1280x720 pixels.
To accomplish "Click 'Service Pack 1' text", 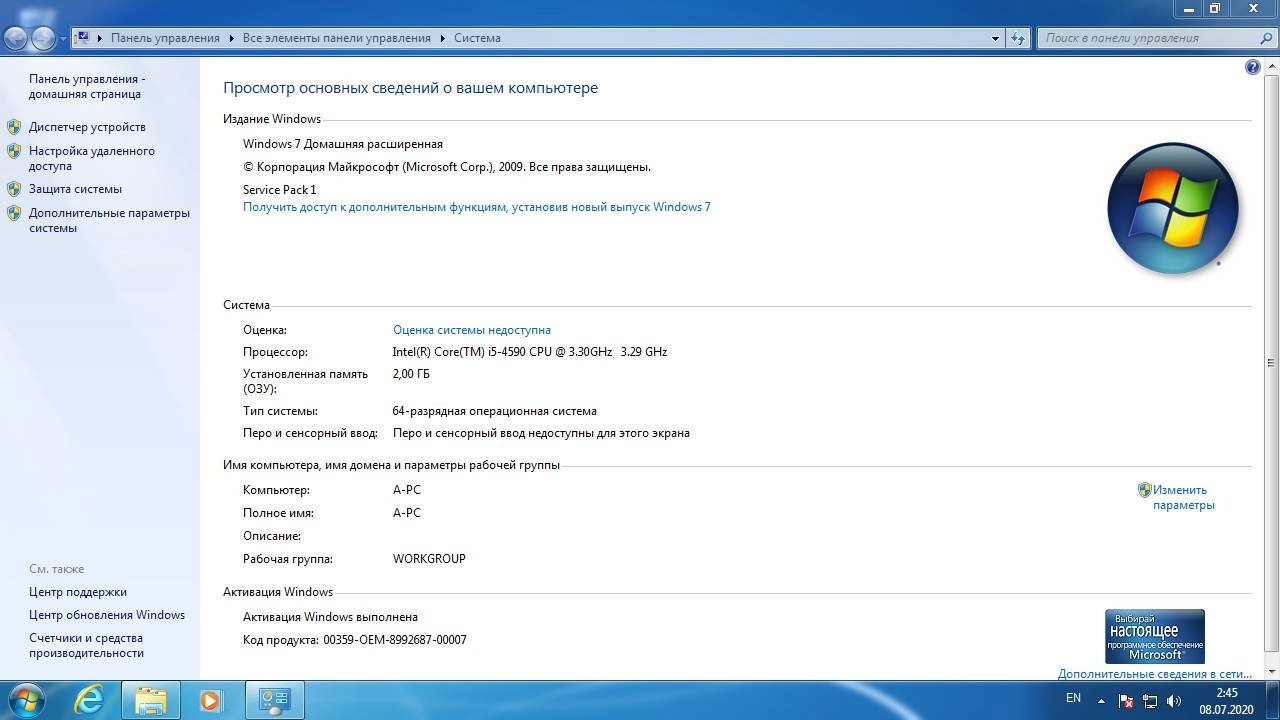I will pyautogui.click(x=280, y=190).
